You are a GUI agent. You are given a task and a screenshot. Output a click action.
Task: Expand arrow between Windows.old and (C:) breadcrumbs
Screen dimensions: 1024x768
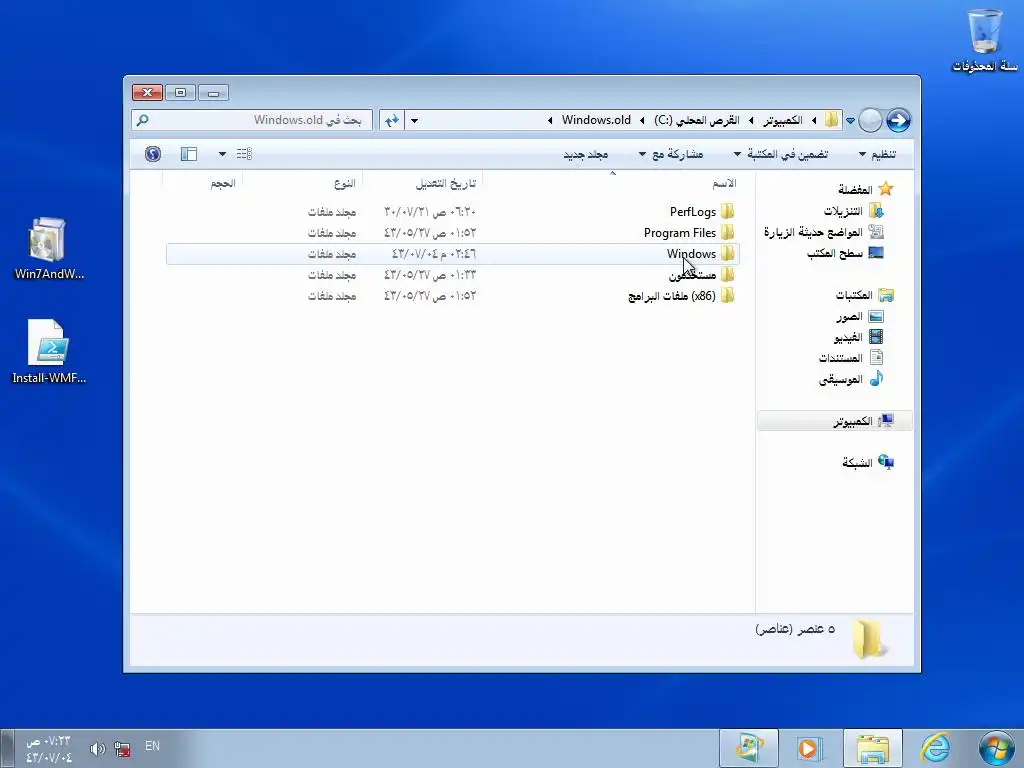(643, 120)
